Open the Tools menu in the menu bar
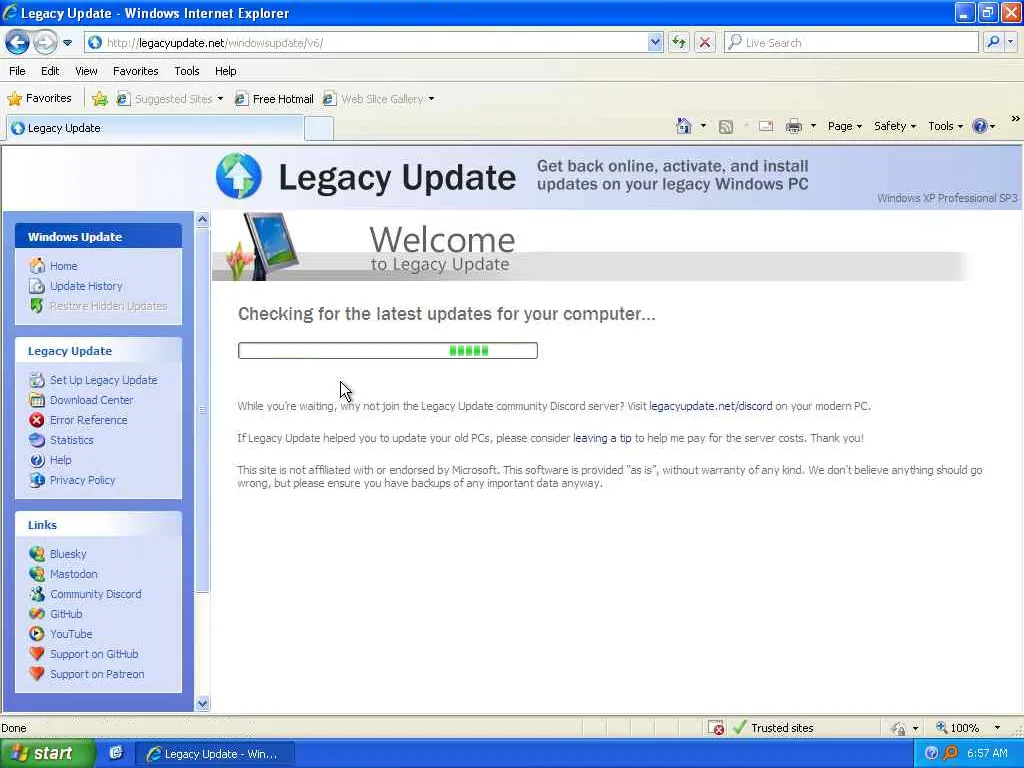 [187, 71]
